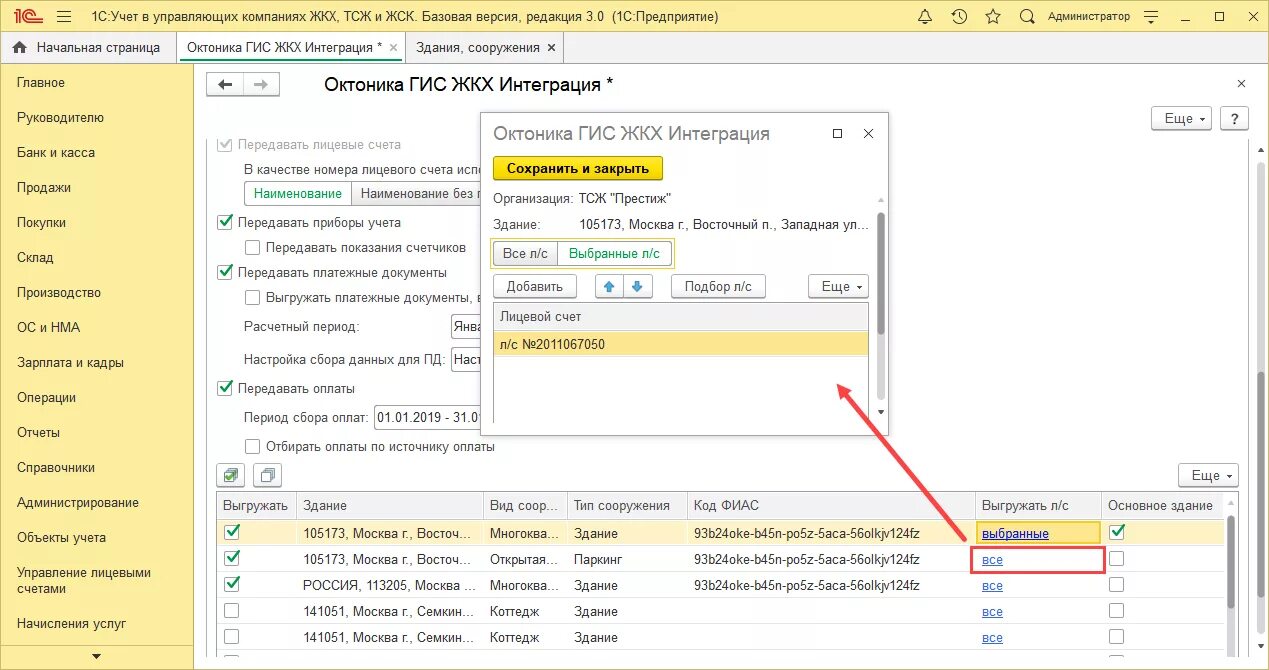Close the Здания, сооружения tab
The width and height of the screenshot is (1269, 670).
(551, 47)
